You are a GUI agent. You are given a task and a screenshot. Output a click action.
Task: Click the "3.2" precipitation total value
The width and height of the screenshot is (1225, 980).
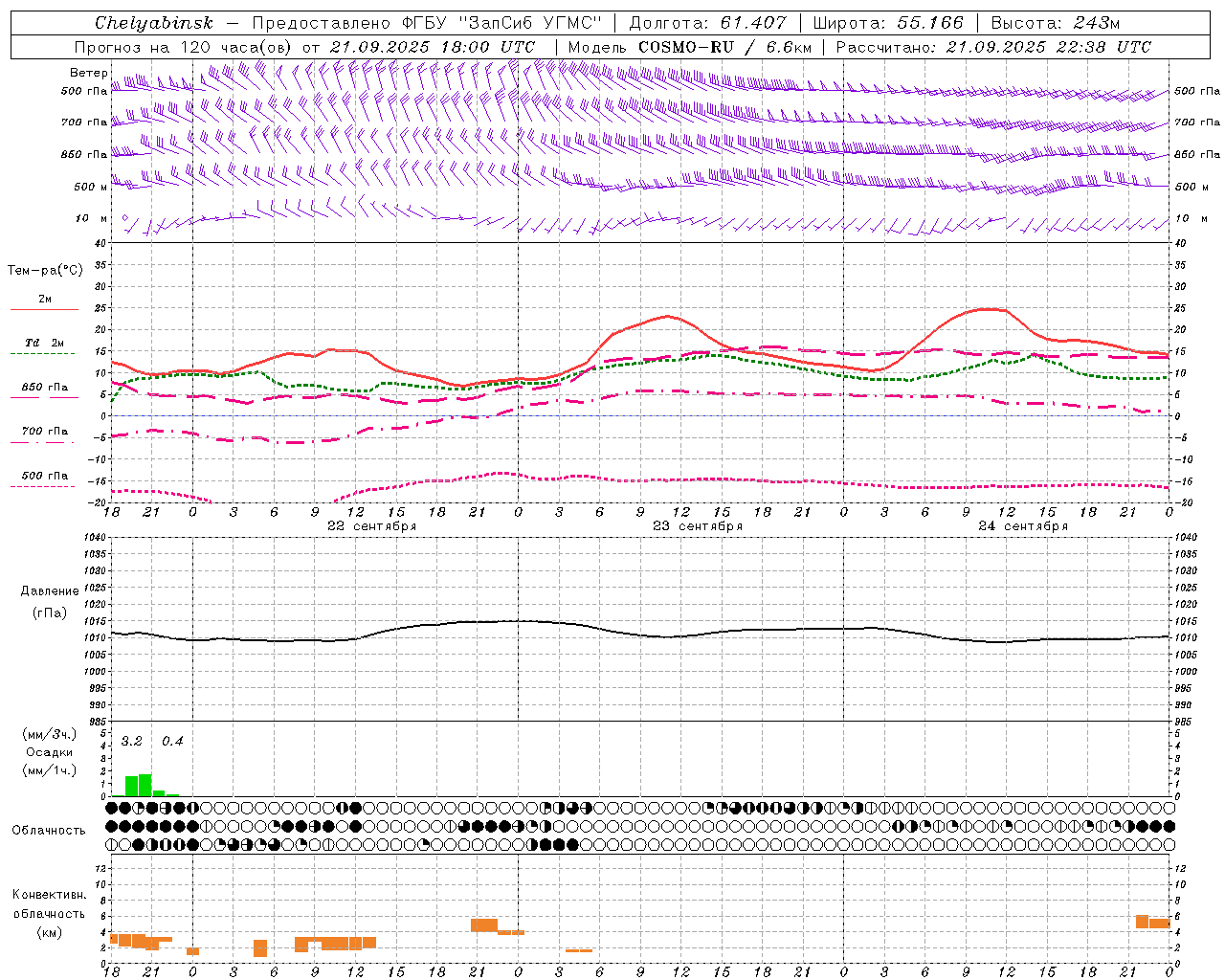click(131, 742)
